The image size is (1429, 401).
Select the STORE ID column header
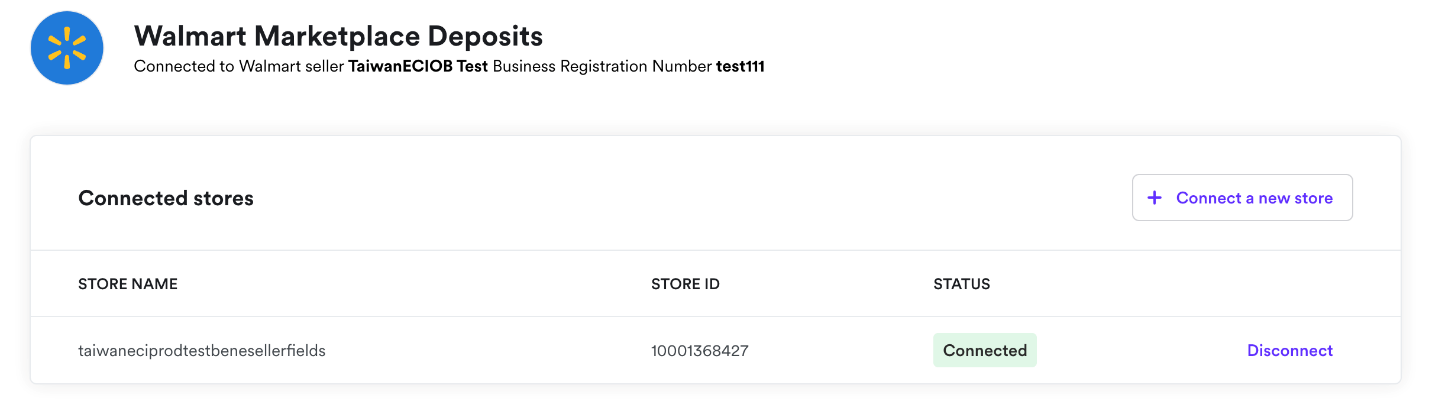[685, 284]
